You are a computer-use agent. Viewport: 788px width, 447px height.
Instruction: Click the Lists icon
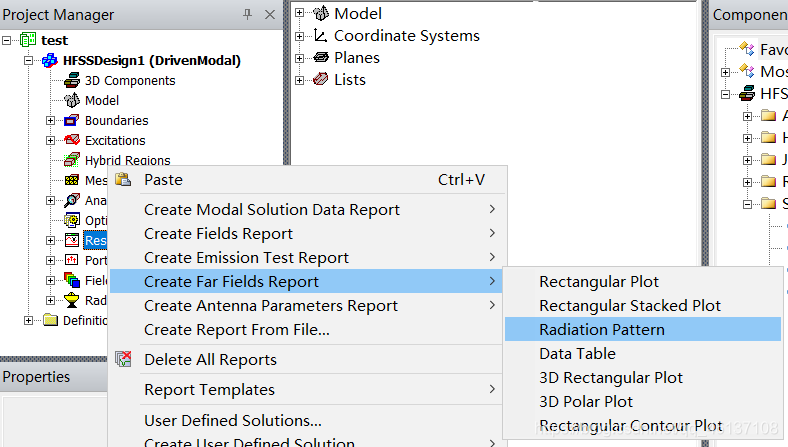321,79
